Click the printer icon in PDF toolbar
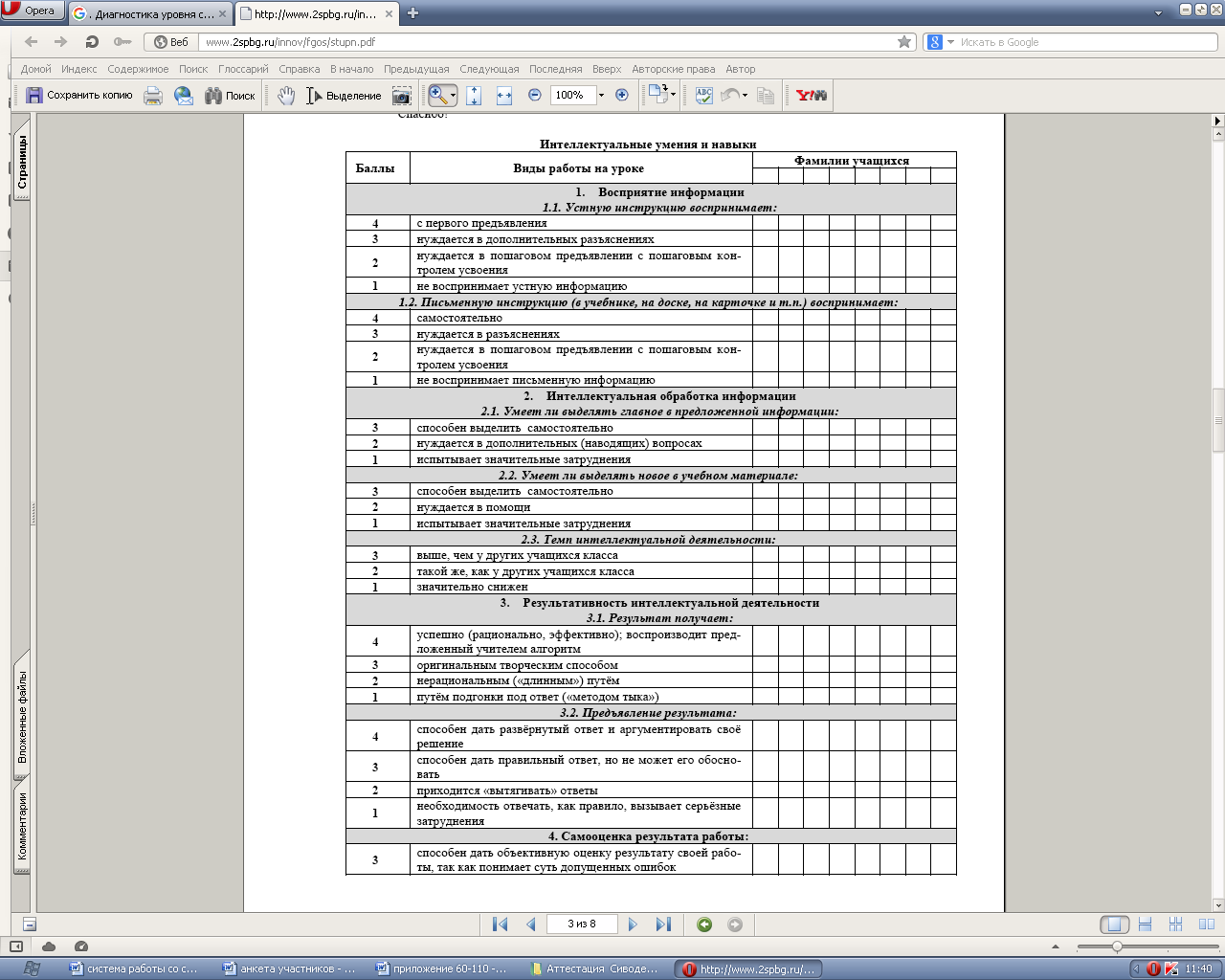Image resolution: width=1225 pixels, height=980 pixels. tap(153, 95)
